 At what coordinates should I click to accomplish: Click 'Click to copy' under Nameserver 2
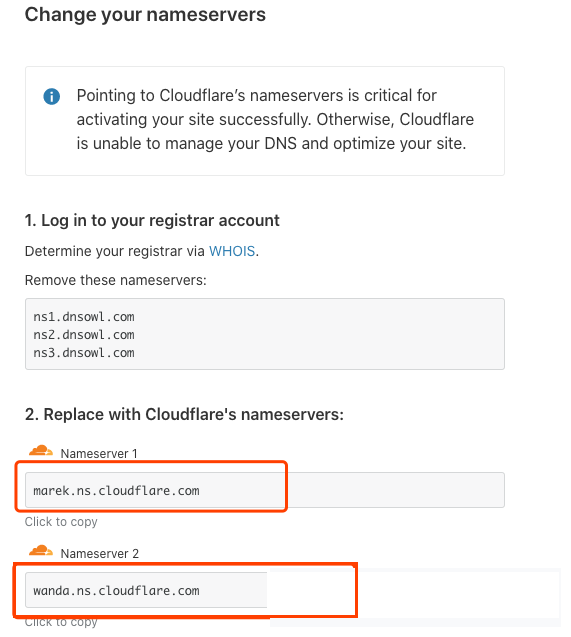click(61, 622)
